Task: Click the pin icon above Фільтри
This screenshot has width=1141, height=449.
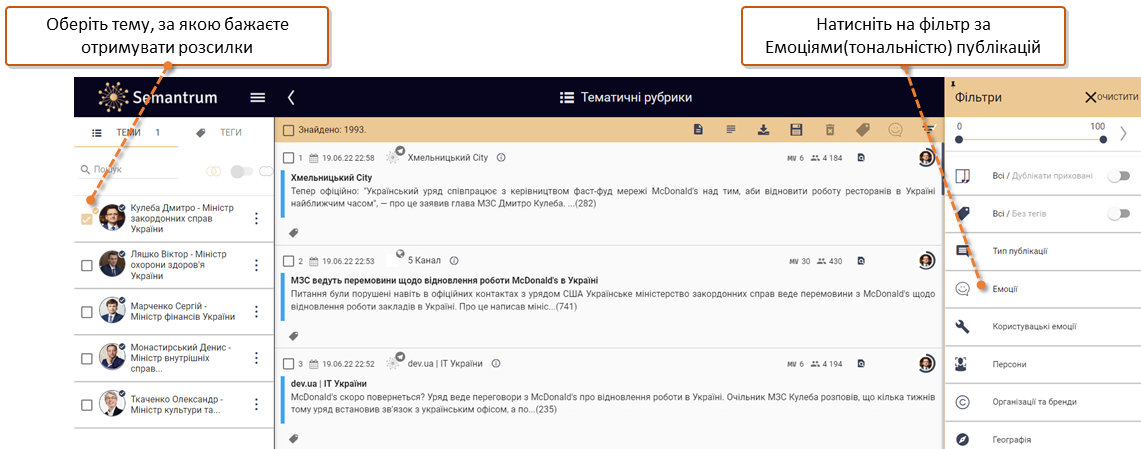Action: 953,85
